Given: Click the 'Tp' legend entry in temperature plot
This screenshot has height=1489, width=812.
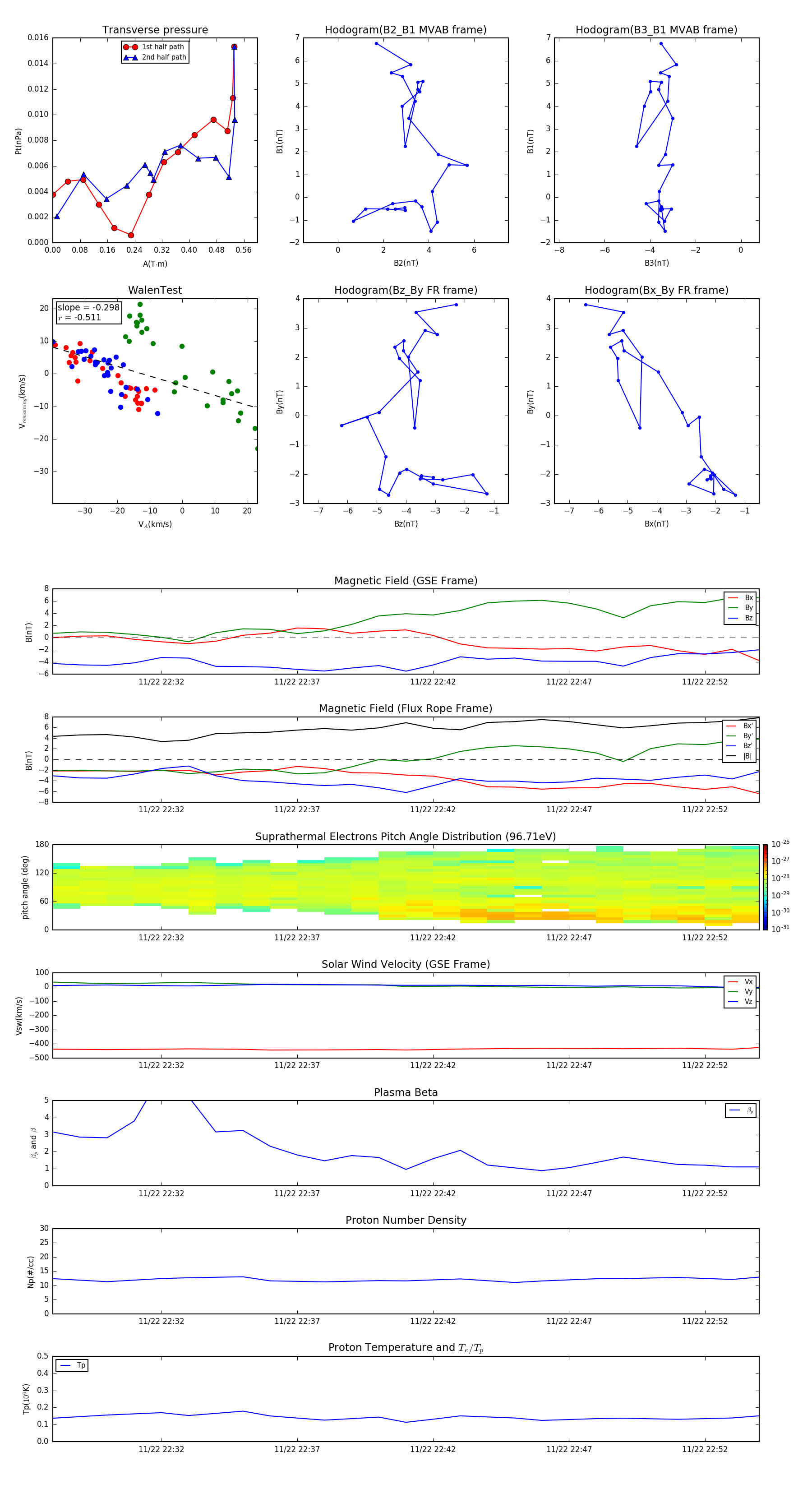Looking at the screenshot, I should coord(72,1365).
